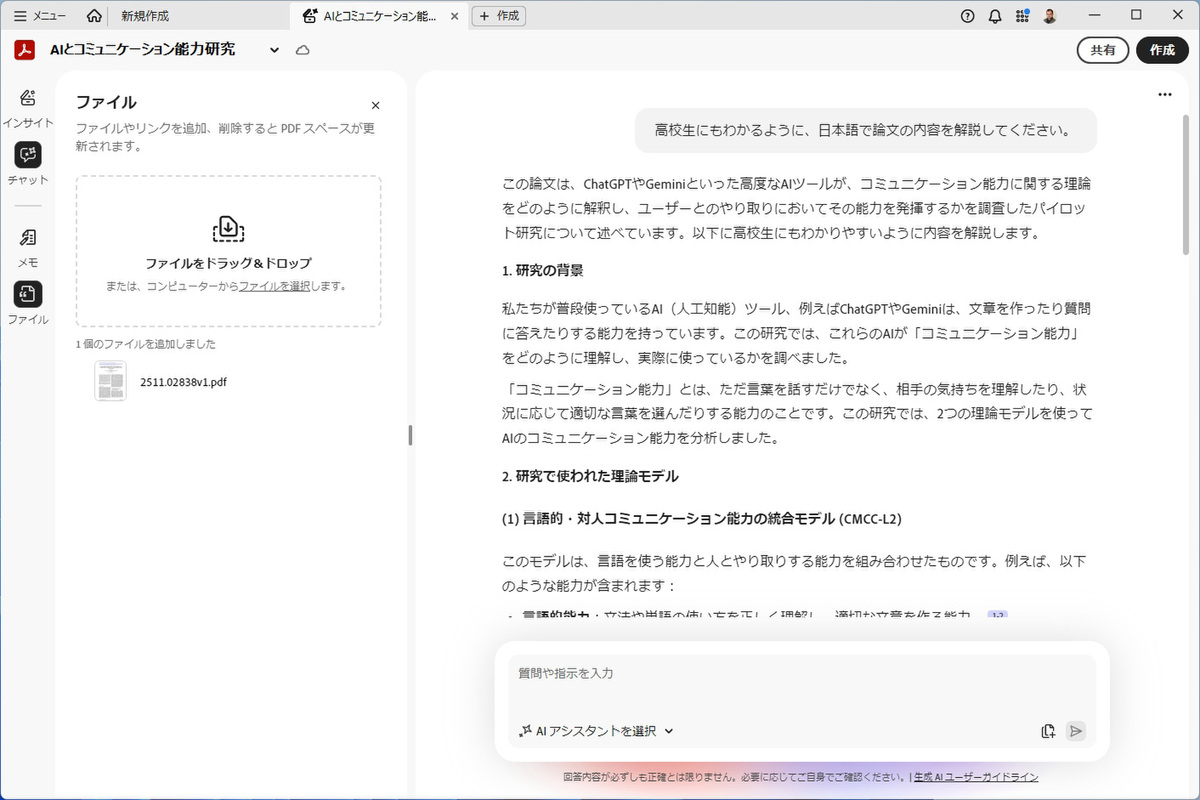Click the 2511.02838v1.pdf file thumbnail

coord(110,381)
